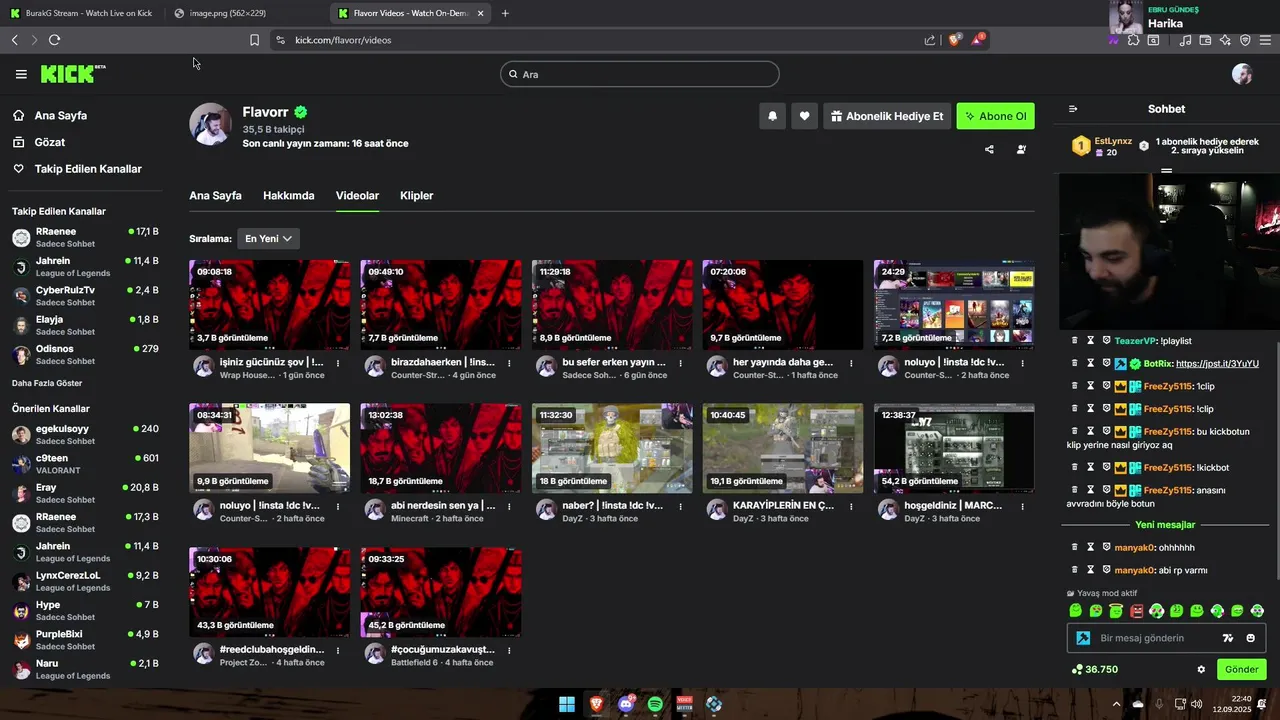Open chat settings gear
Viewport: 1280px width, 720px height.
[x=1201, y=670]
